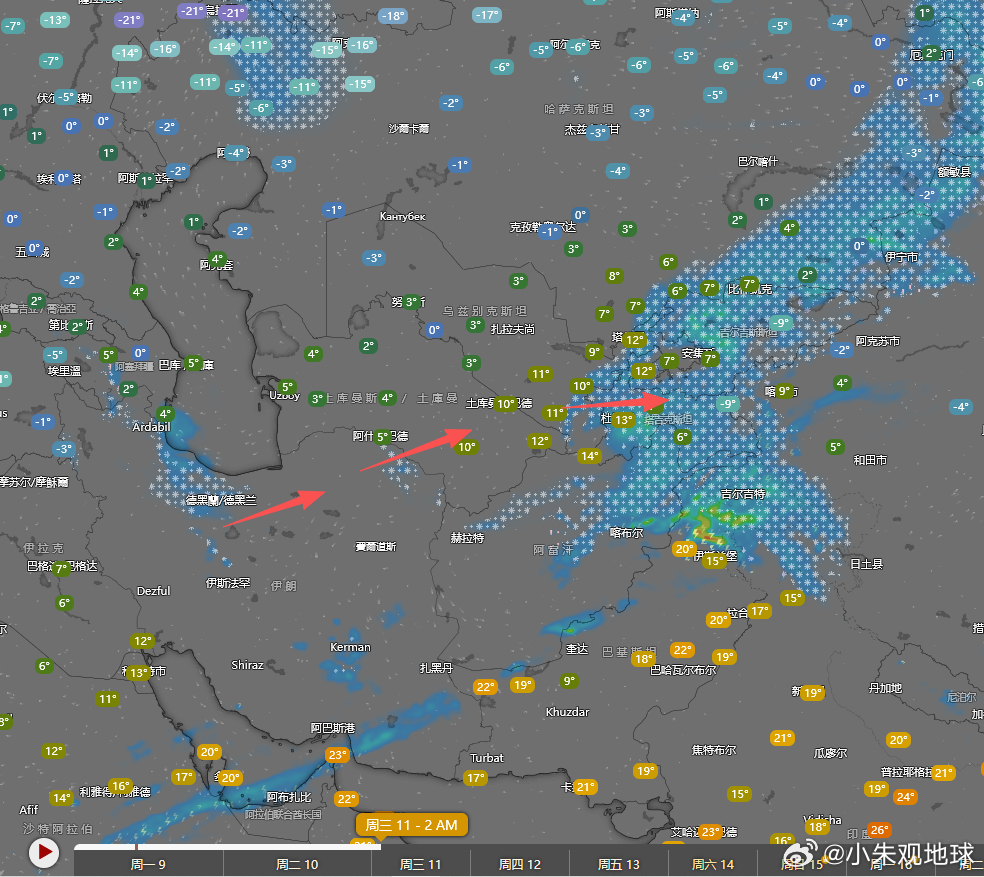
Task: Click the 扎拉夫尚 city label
Action: point(513,329)
